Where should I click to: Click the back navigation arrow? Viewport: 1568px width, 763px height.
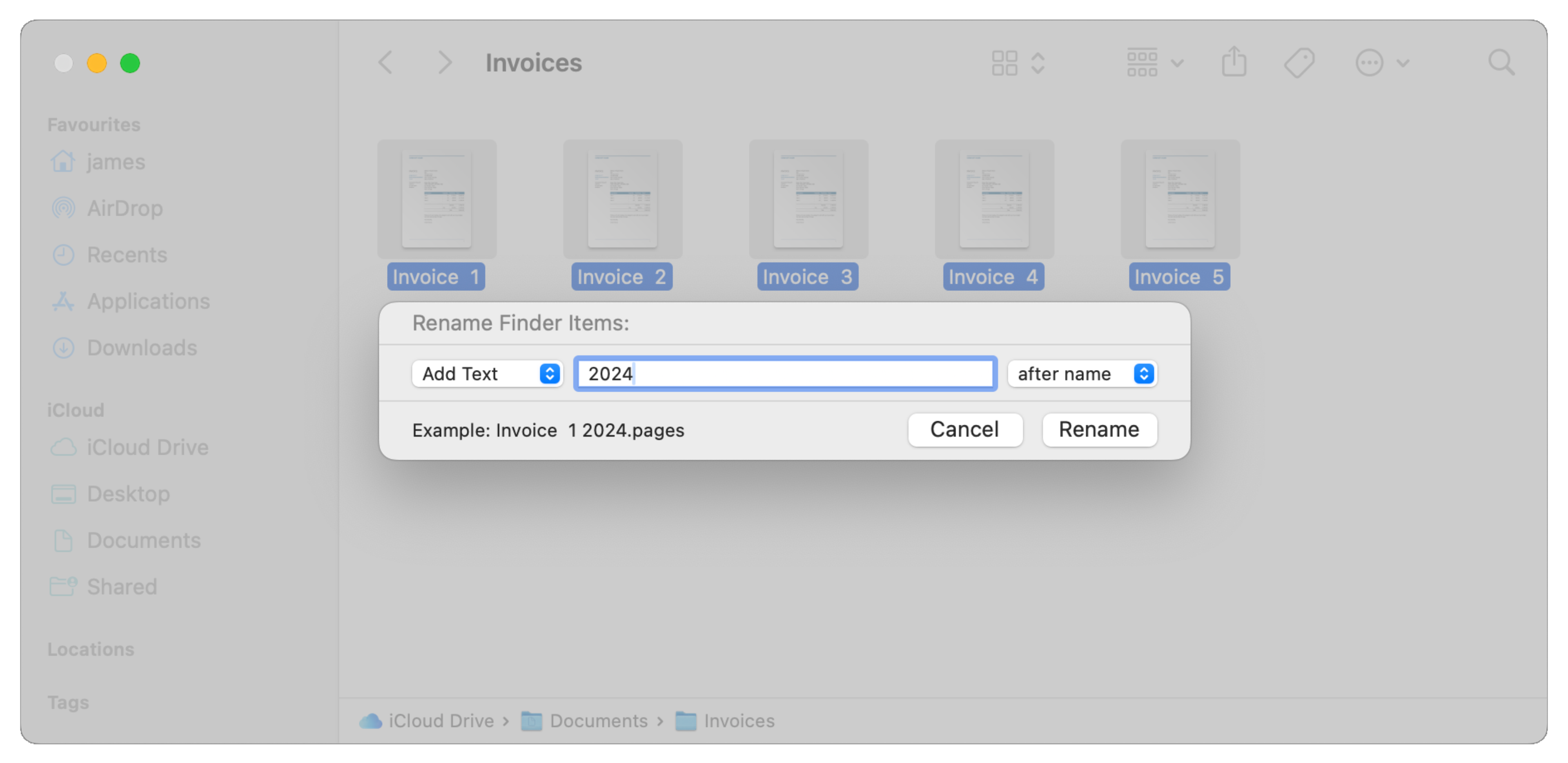(x=385, y=63)
